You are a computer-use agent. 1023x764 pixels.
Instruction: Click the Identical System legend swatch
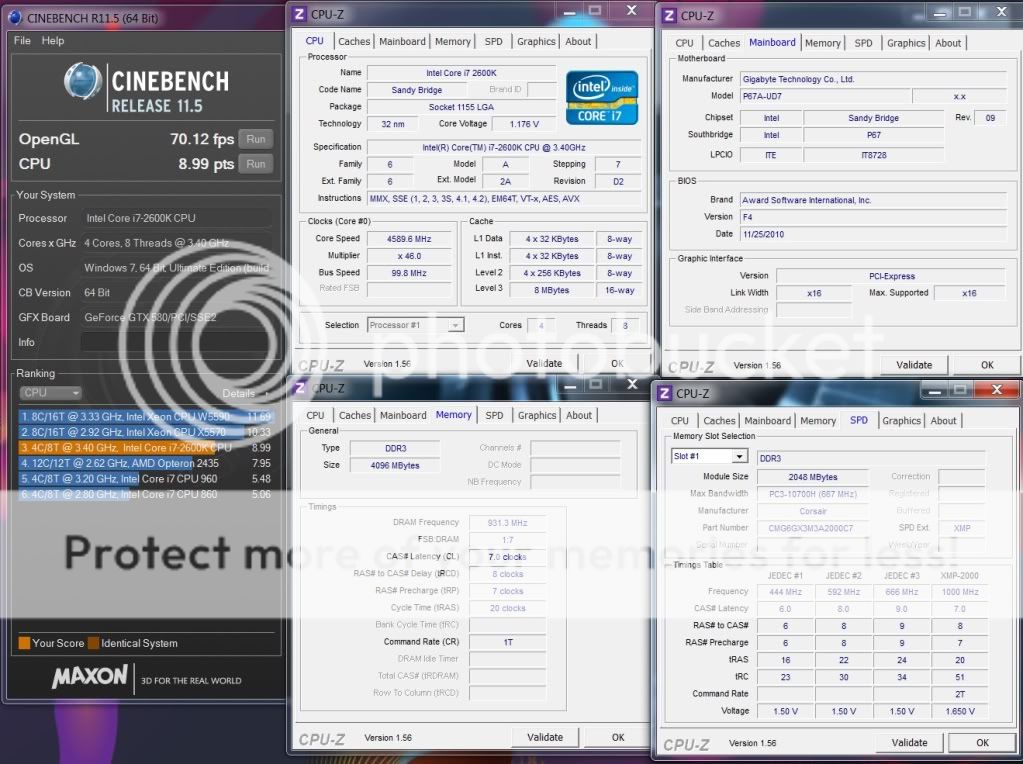point(93,643)
